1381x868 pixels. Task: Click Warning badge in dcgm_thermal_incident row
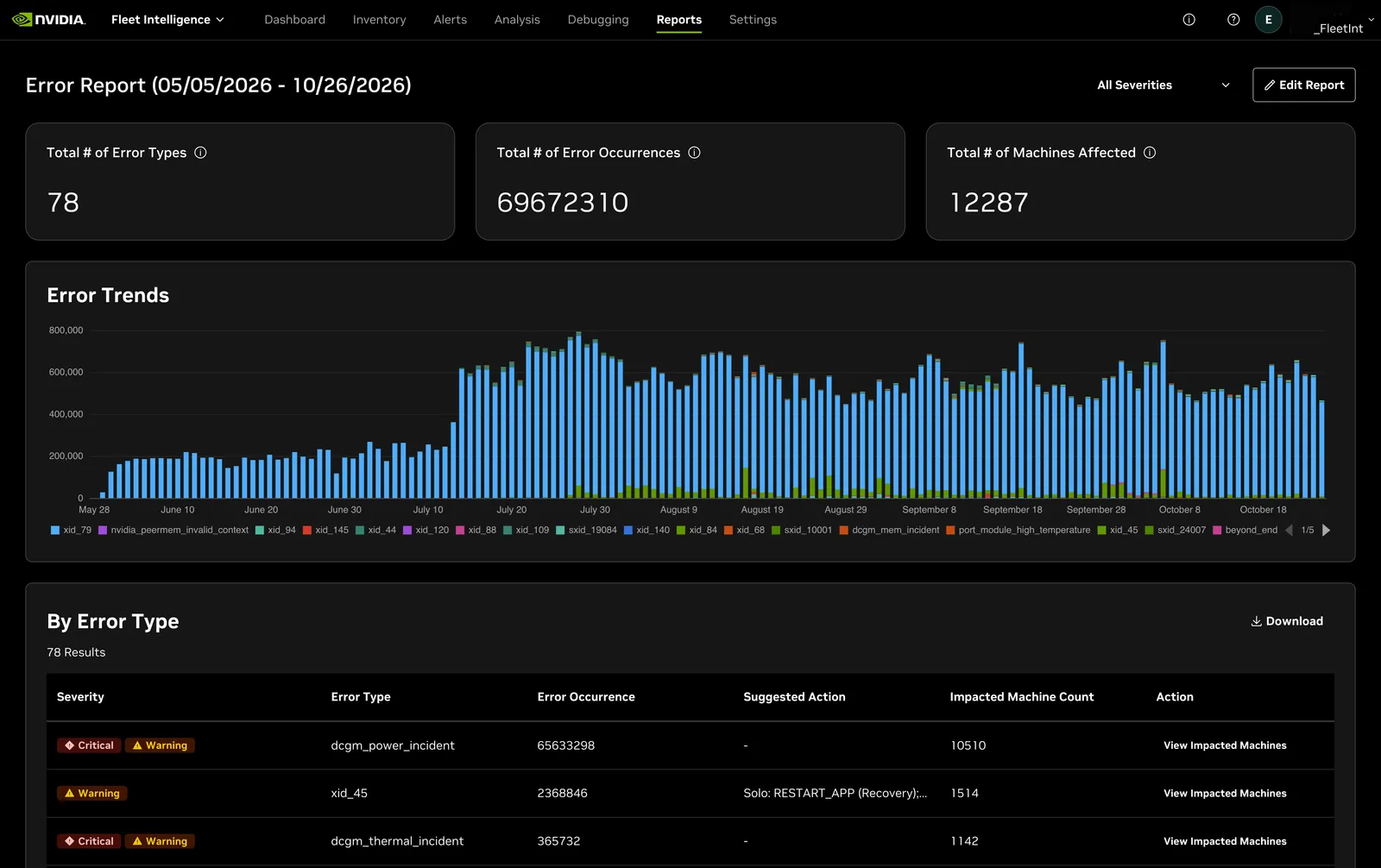(x=160, y=841)
